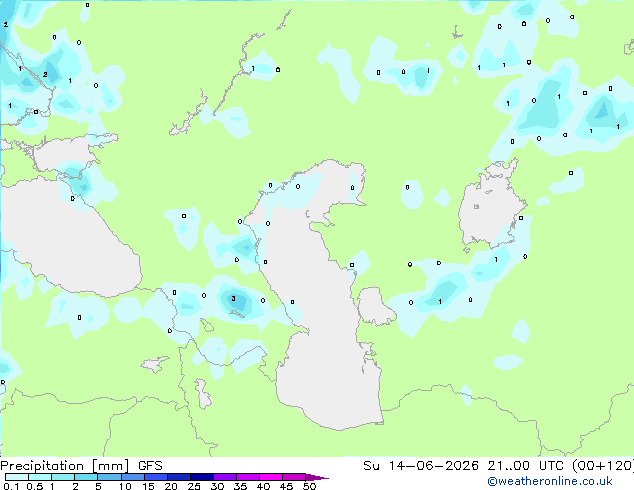634x490 pixels.
Task: Click the 0.5–1 mm legend color swatch
Action: point(40,477)
